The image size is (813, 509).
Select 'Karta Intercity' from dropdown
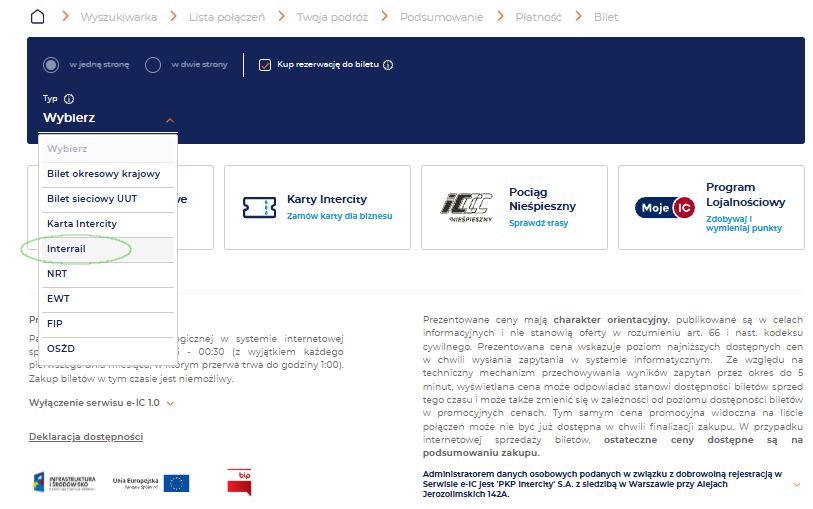point(107,224)
